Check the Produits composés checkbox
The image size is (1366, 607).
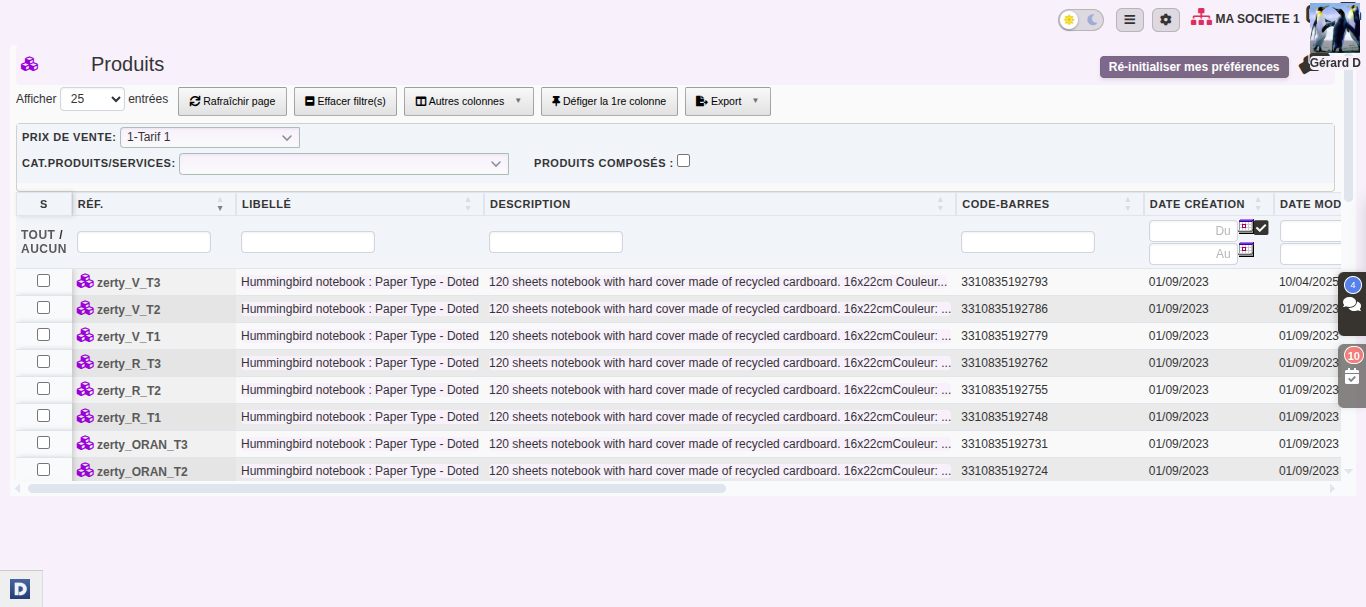tap(683, 161)
